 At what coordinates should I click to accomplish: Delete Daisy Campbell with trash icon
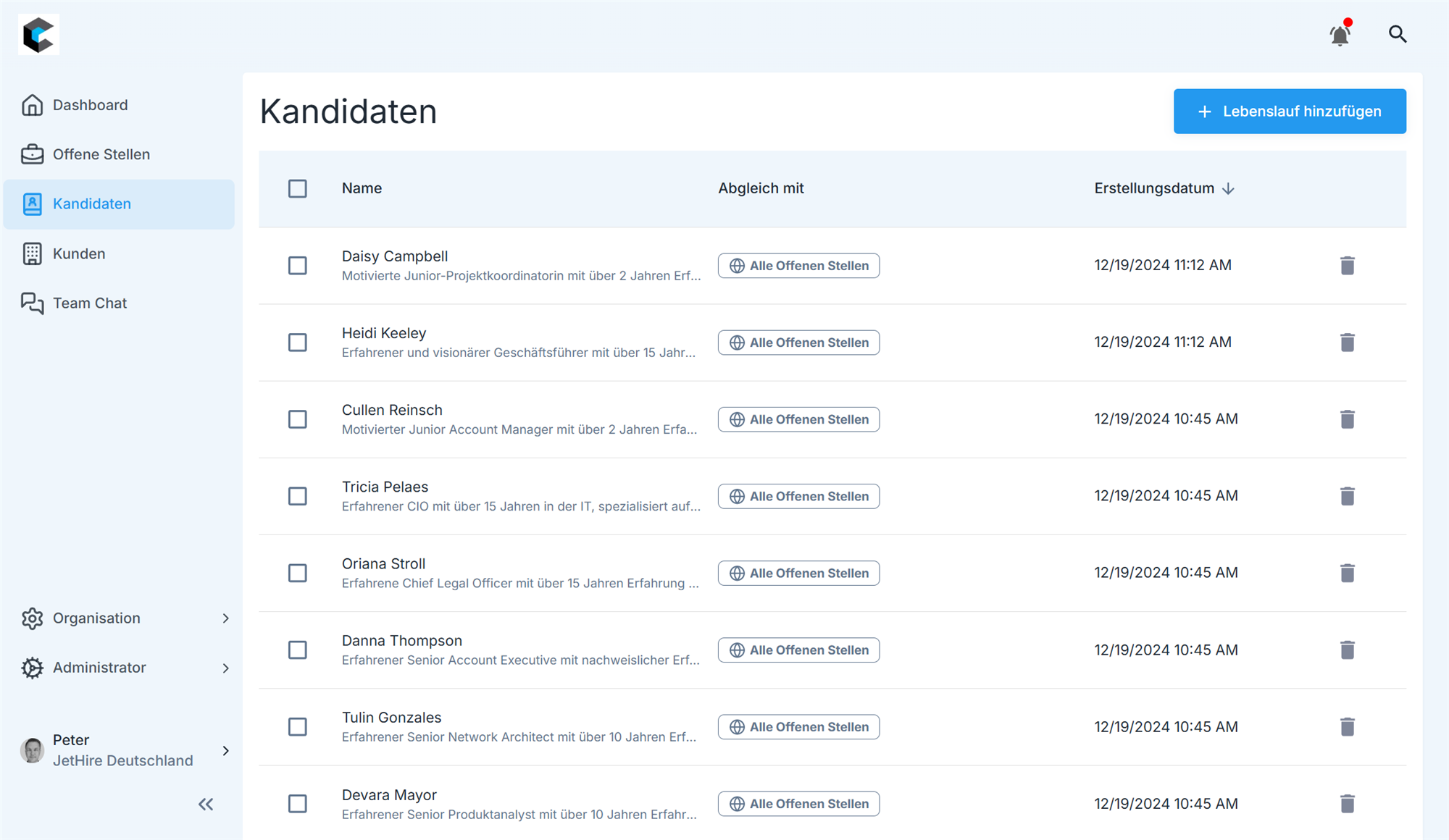[x=1347, y=266]
